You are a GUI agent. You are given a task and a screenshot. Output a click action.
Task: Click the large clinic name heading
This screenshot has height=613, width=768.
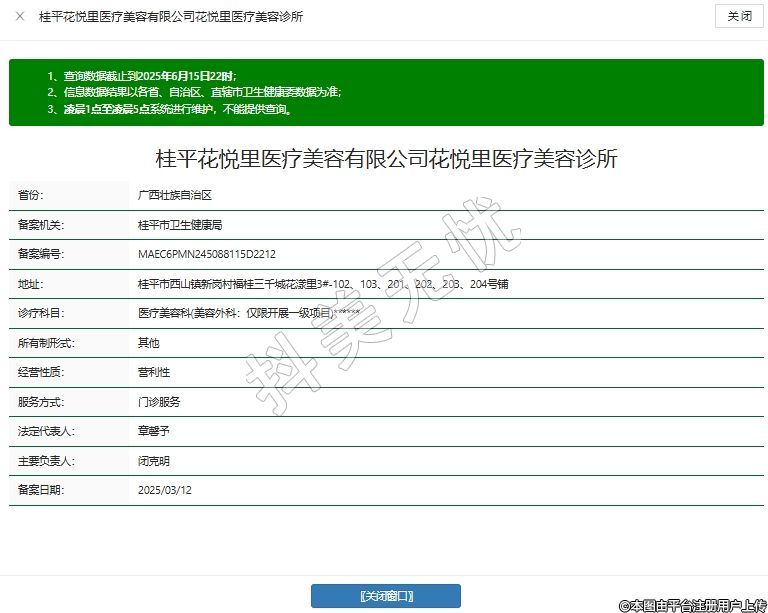tap(385, 159)
